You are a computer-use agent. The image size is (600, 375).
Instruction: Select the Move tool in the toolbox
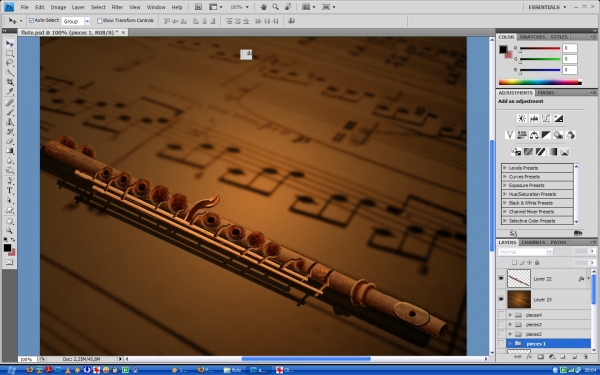pos(10,44)
